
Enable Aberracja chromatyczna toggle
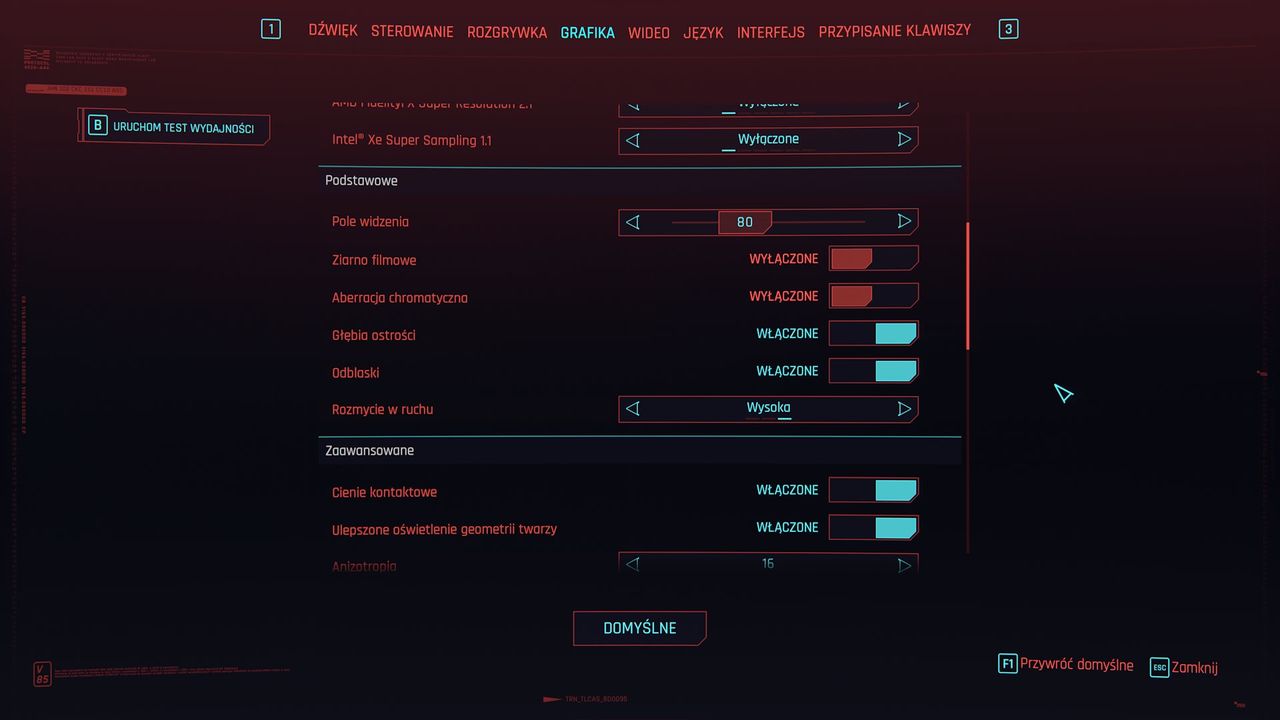[x=873, y=296]
